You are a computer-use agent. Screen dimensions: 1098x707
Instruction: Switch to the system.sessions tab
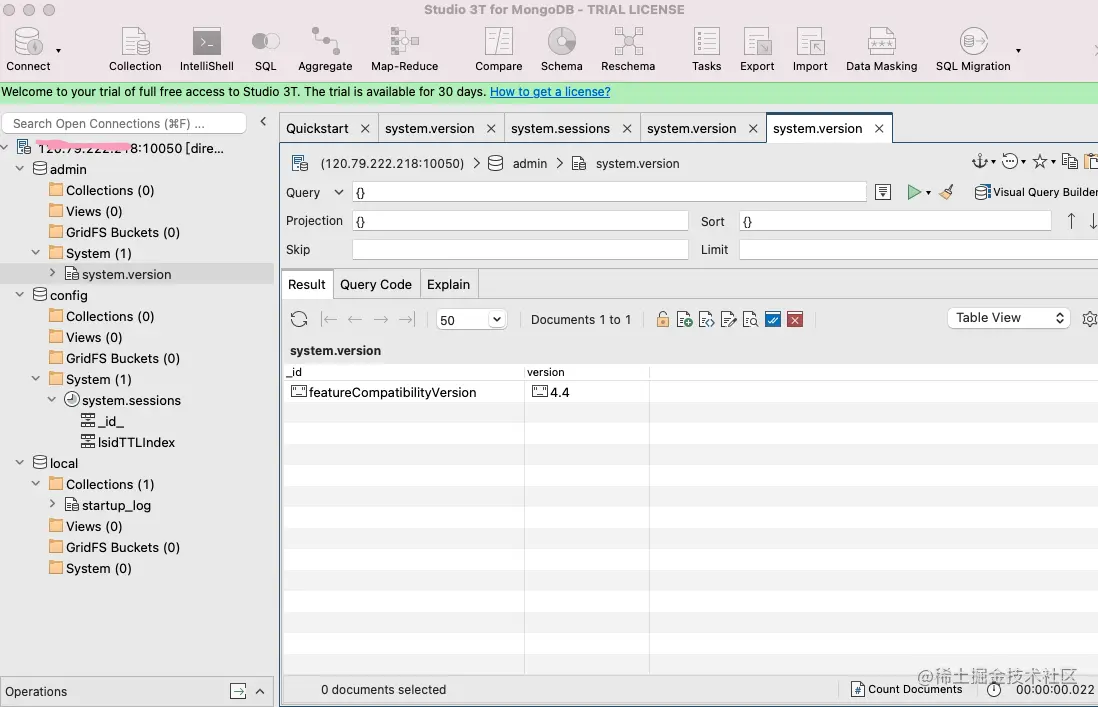pos(560,128)
